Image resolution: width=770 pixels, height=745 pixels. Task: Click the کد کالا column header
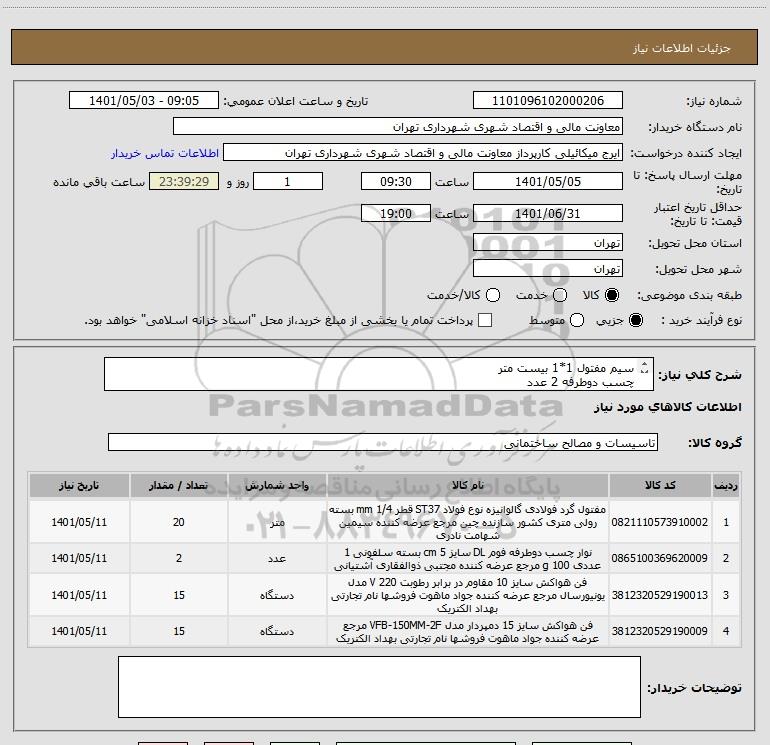[660, 486]
